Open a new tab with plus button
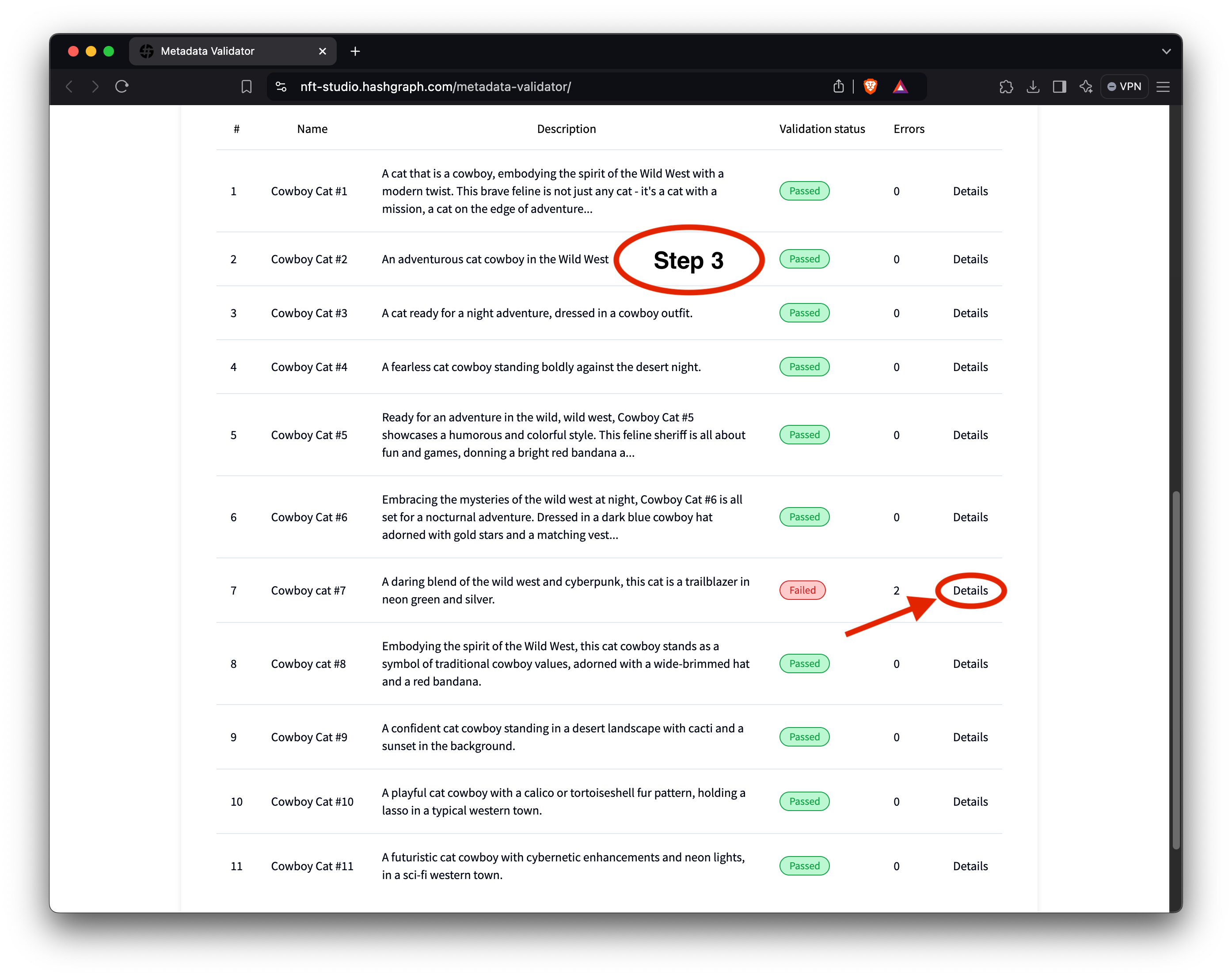This screenshot has width=1232, height=978. [x=355, y=51]
